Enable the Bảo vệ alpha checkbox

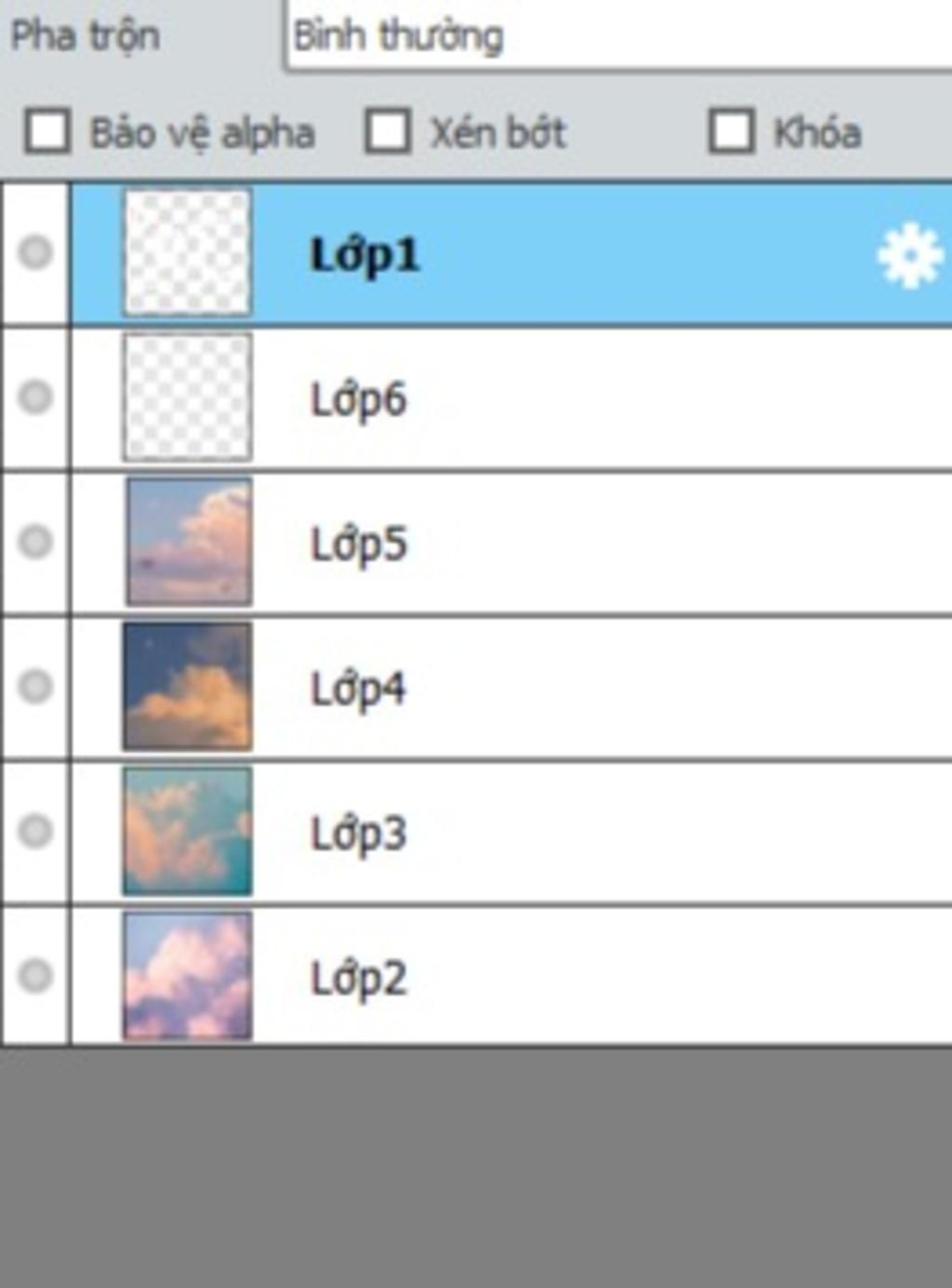pos(47,131)
